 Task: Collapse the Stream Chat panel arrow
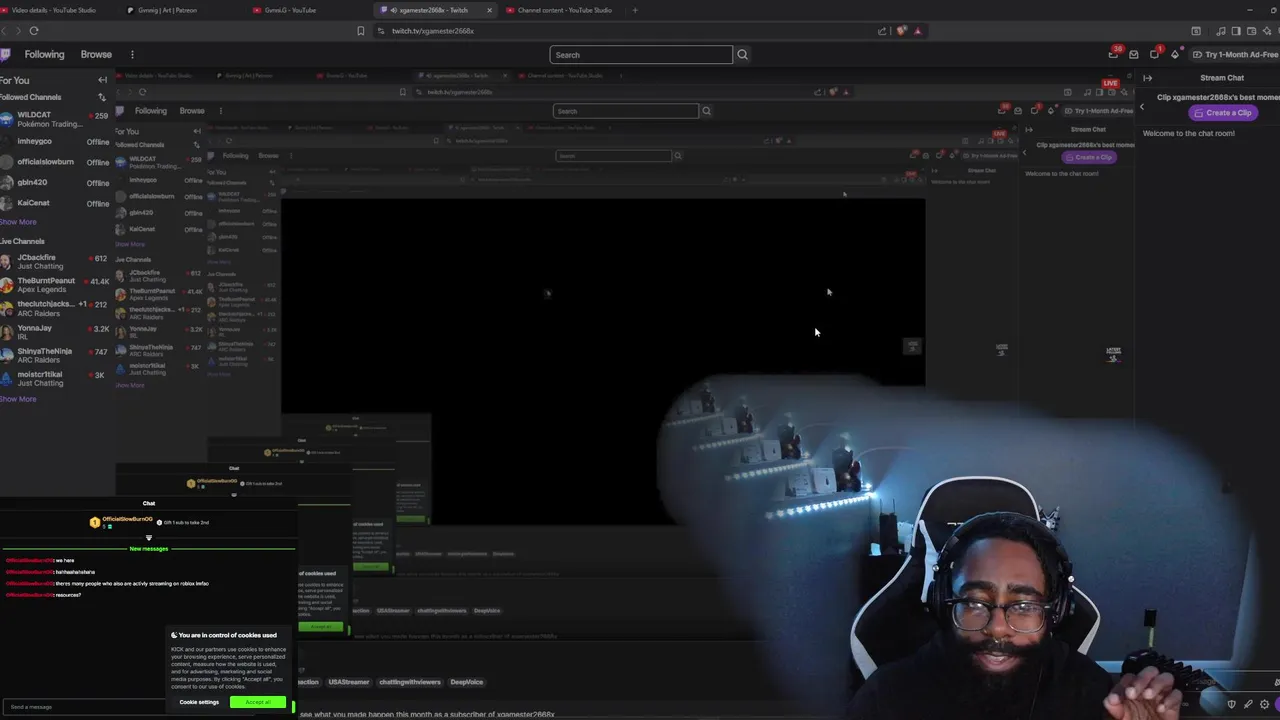(1148, 78)
